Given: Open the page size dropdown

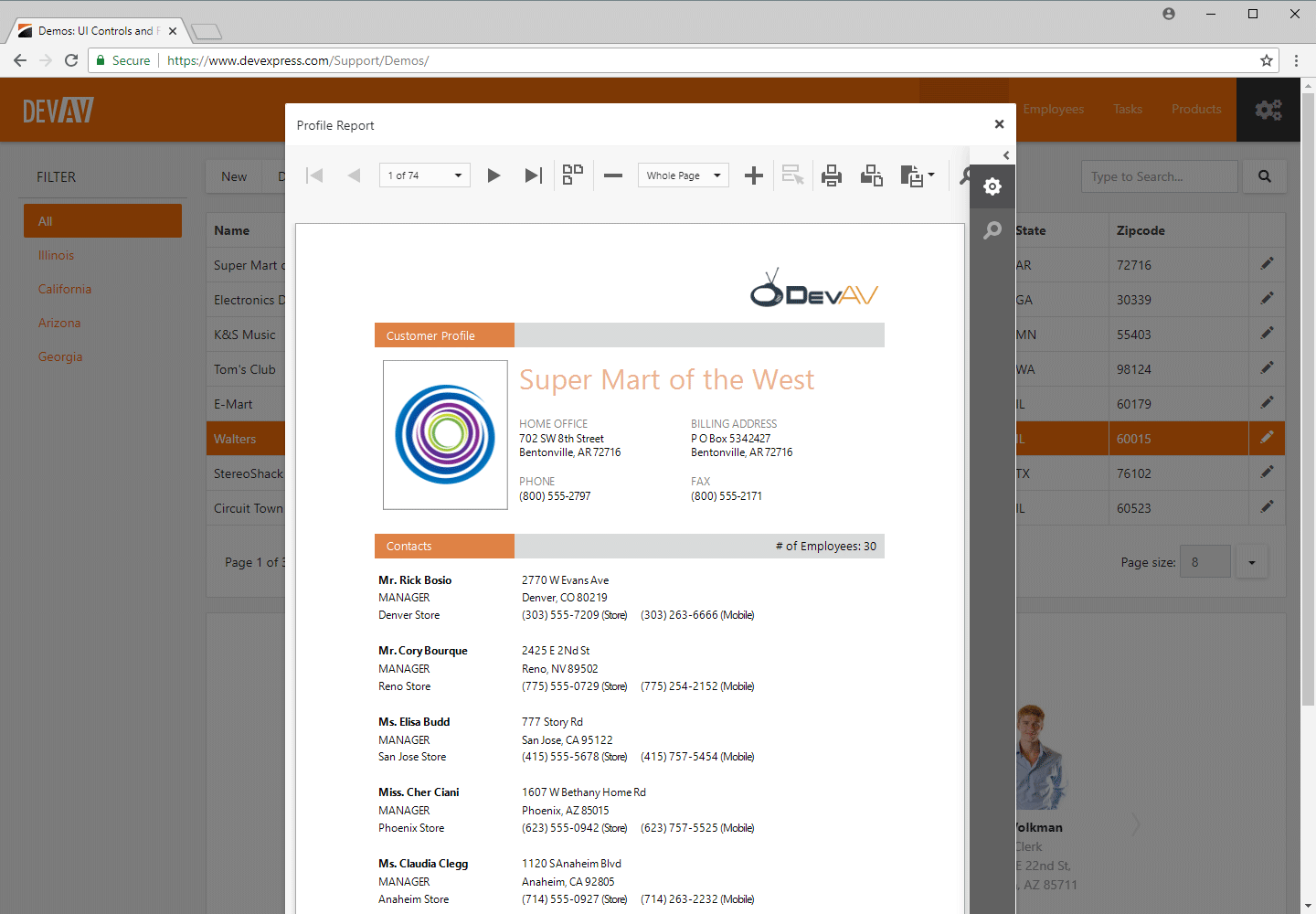Looking at the screenshot, I should point(1251,561).
